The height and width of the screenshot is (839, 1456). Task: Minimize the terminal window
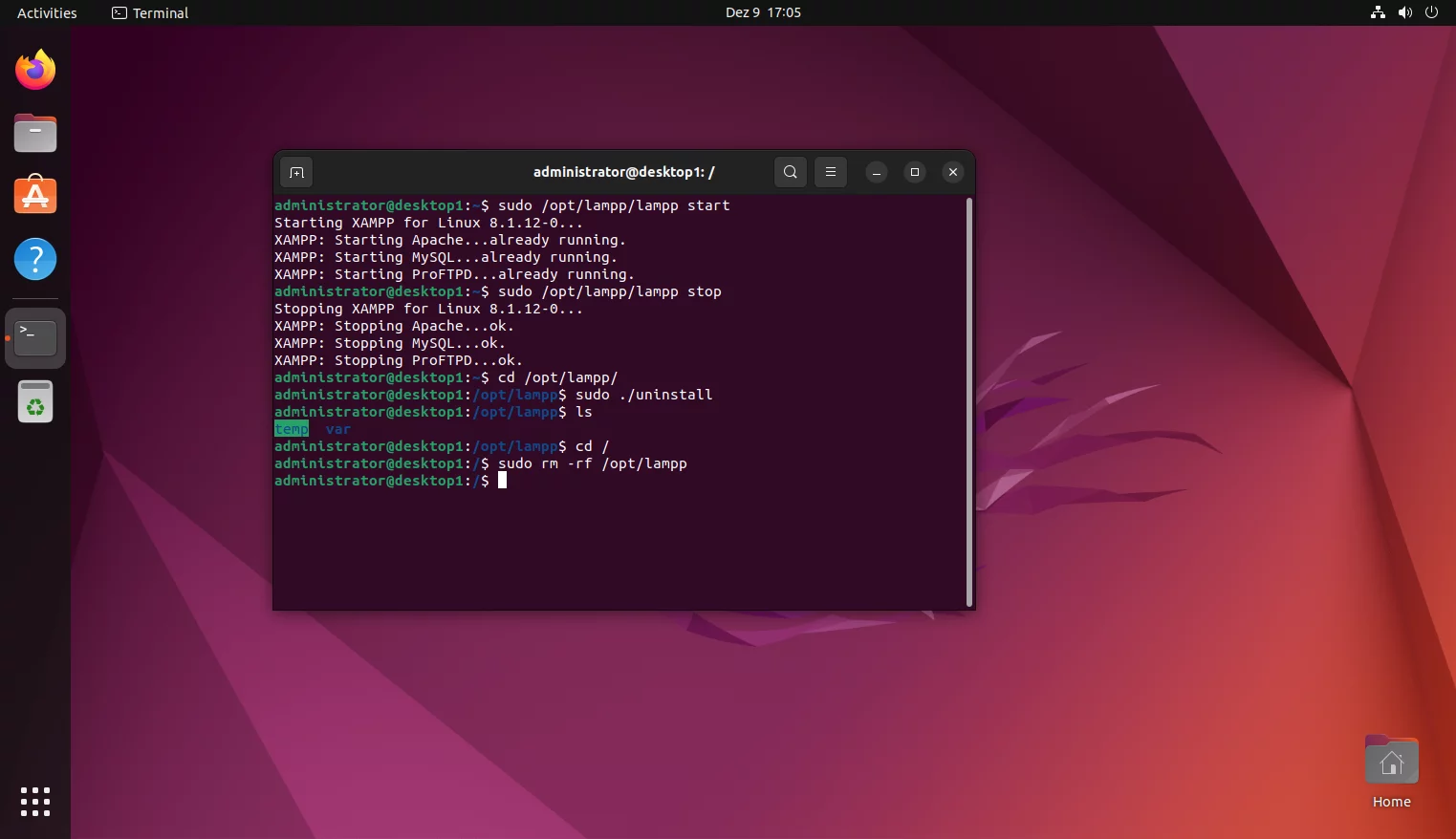(877, 172)
